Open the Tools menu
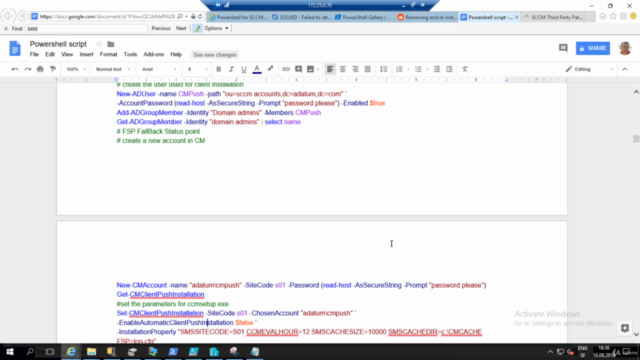The width and height of the screenshot is (640, 360). pyautogui.click(x=130, y=54)
